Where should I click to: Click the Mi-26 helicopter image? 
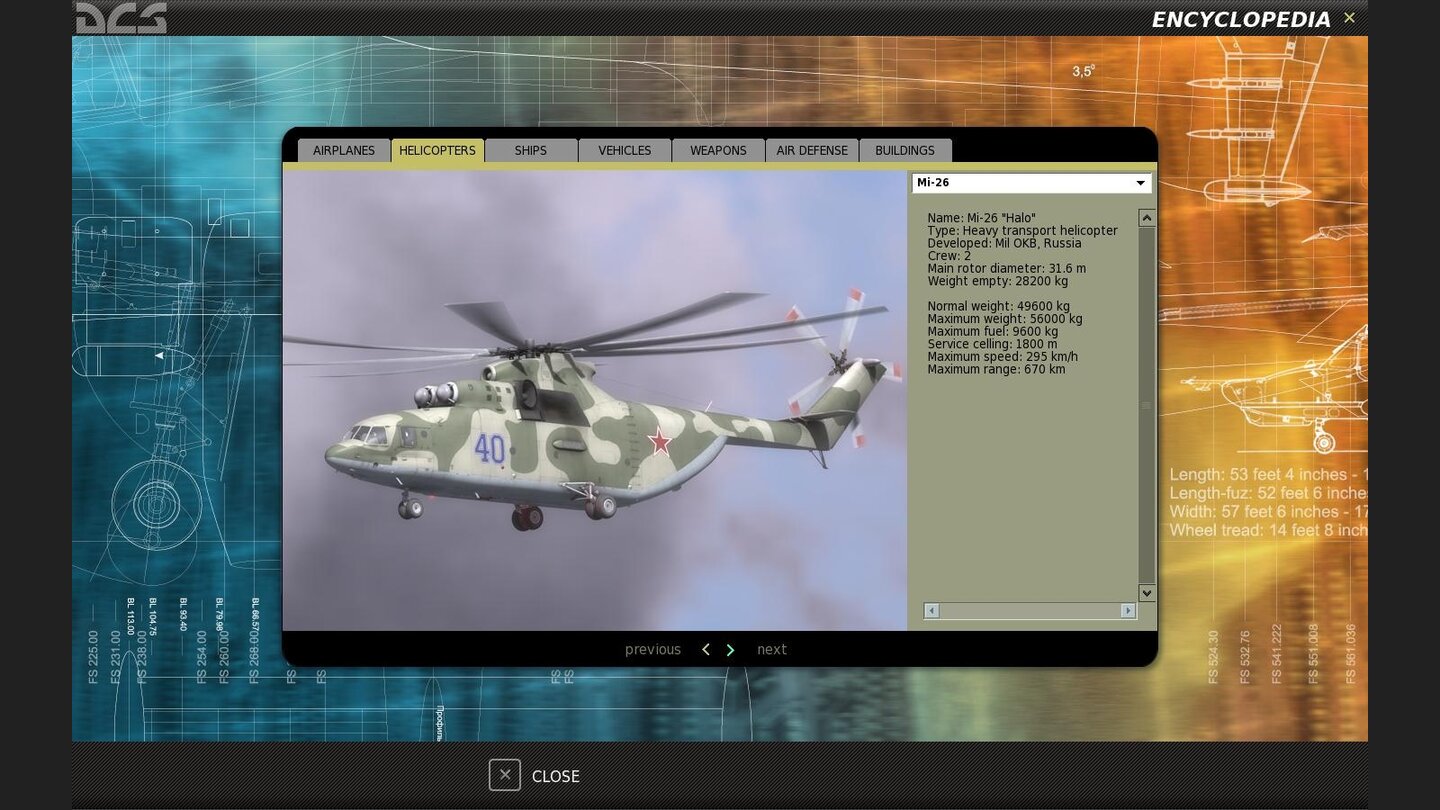click(x=595, y=400)
